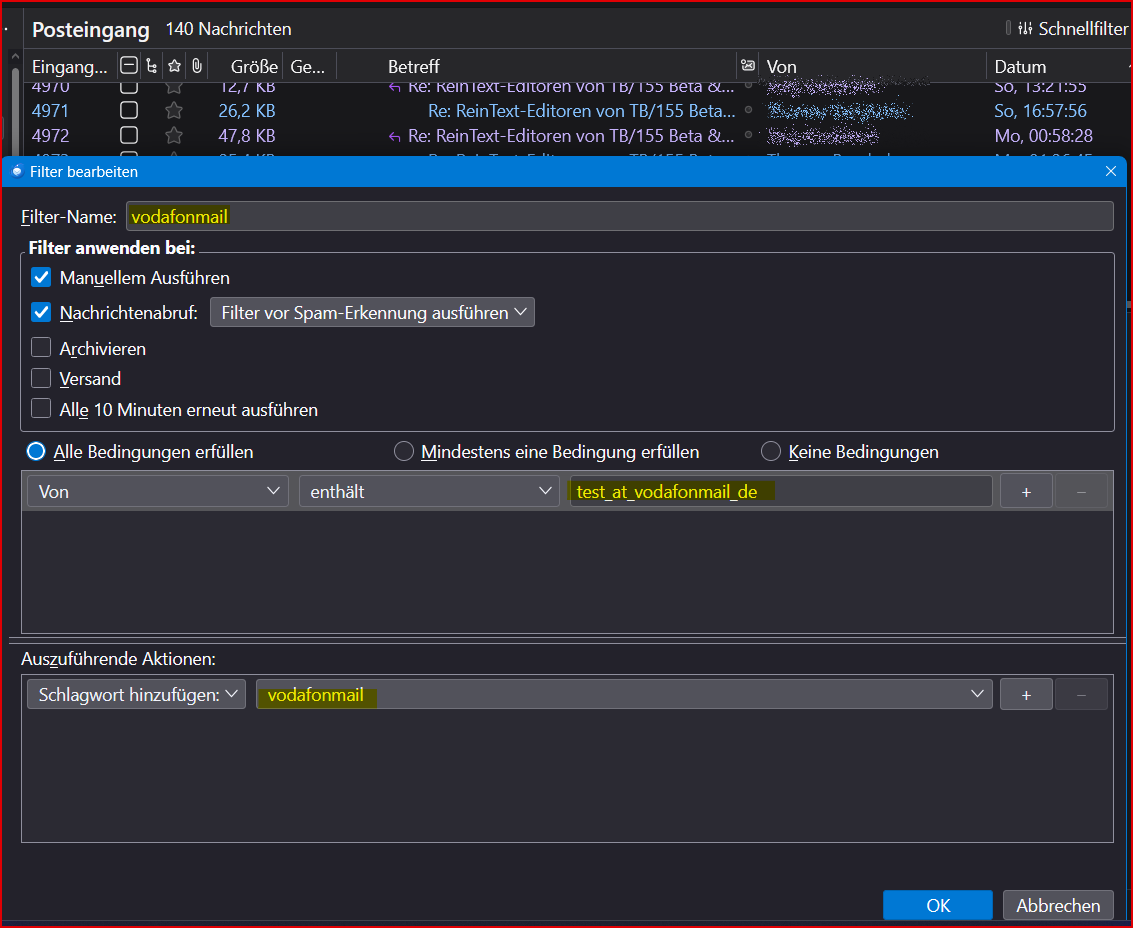Sort by Eingang column header
This screenshot has width=1133, height=928.
[x=69, y=66]
